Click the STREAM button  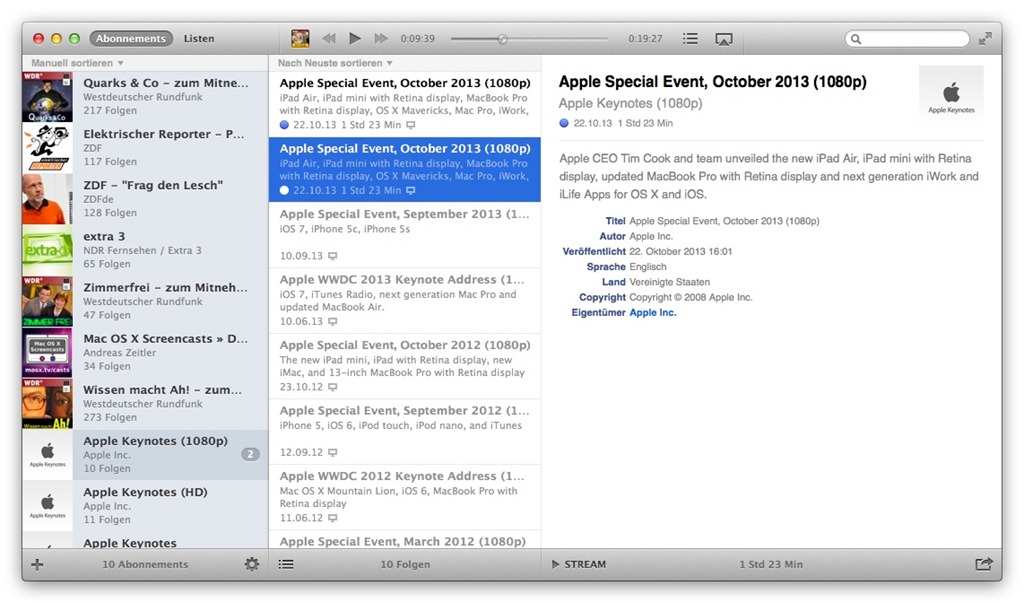(x=579, y=564)
